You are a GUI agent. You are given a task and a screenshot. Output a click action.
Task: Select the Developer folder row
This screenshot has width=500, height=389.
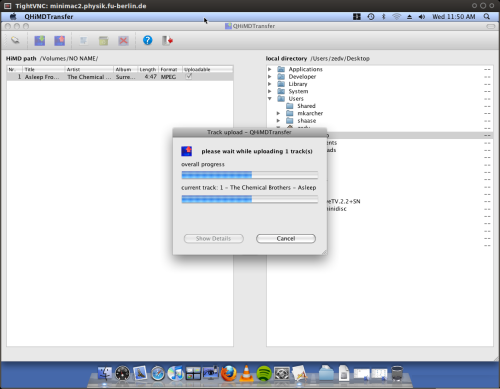tap(380, 76)
